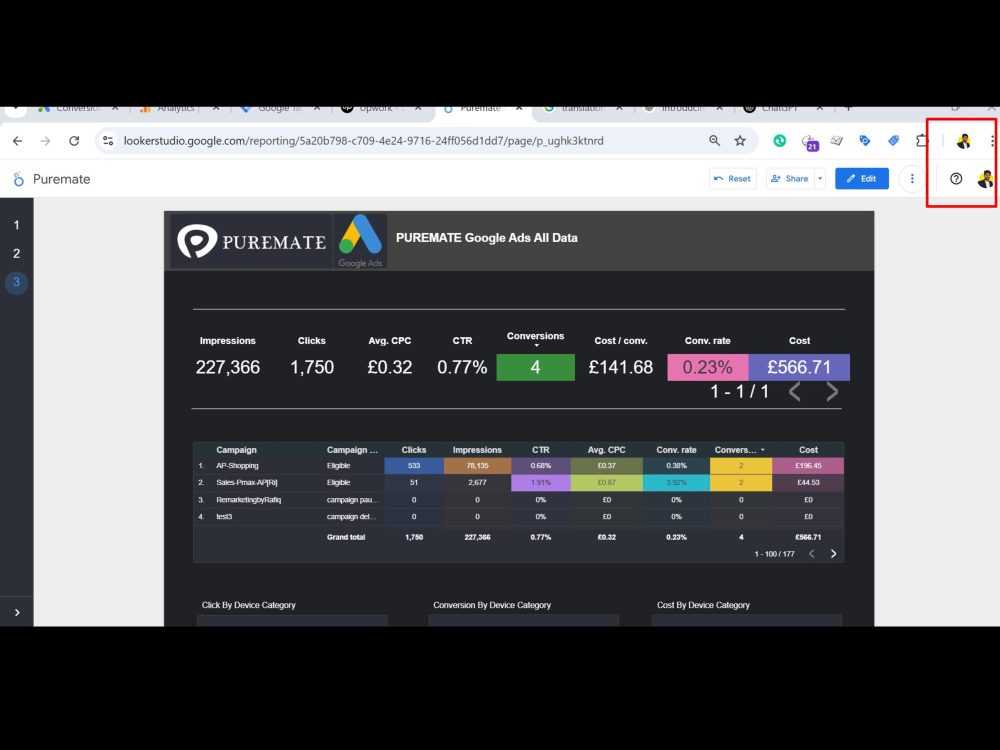Open the site info icon in address bar
Image resolution: width=1000 pixels, height=750 pixels.
pos(108,141)
